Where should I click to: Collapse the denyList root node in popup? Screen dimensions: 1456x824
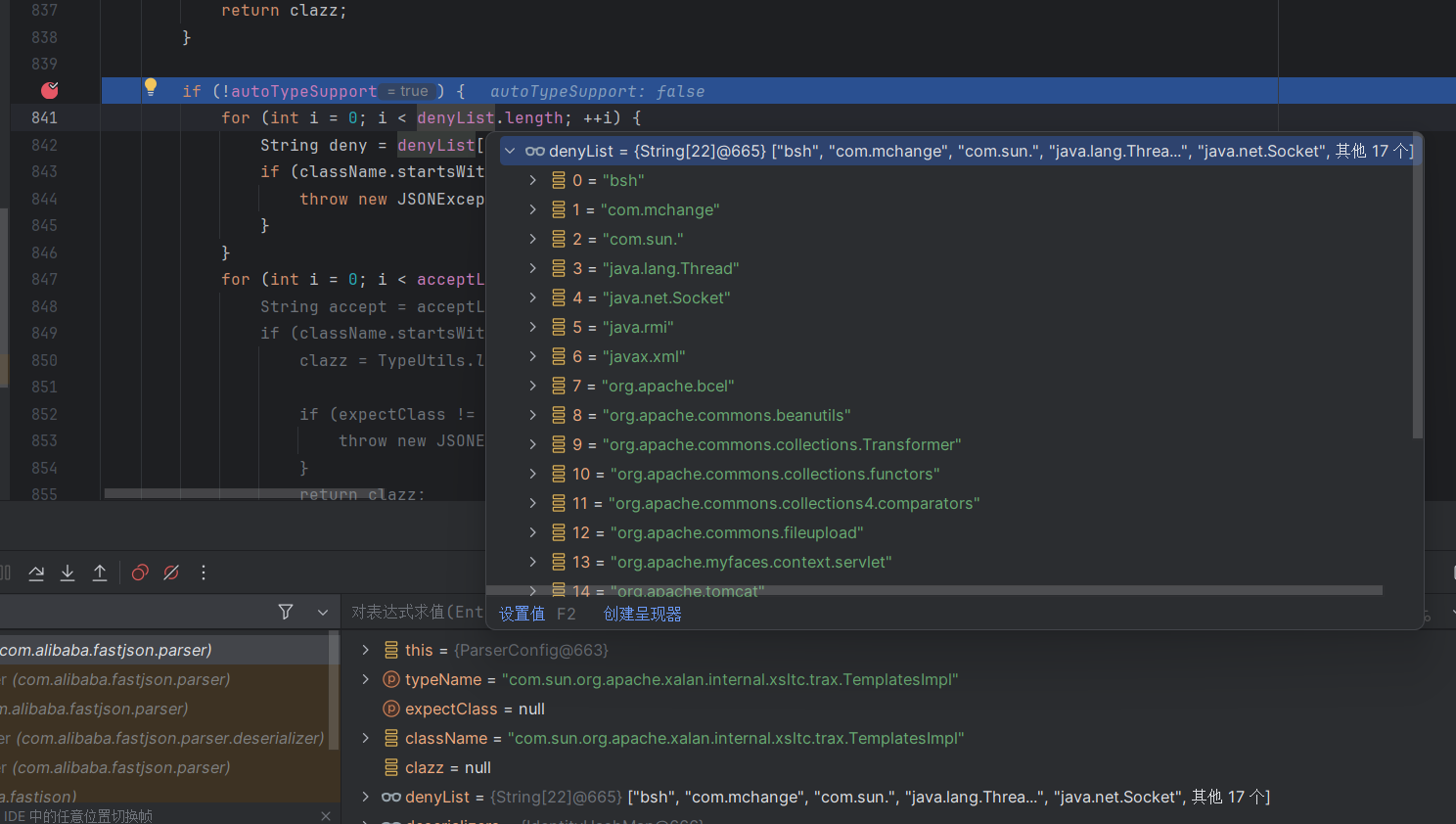[x=510, y=151]
